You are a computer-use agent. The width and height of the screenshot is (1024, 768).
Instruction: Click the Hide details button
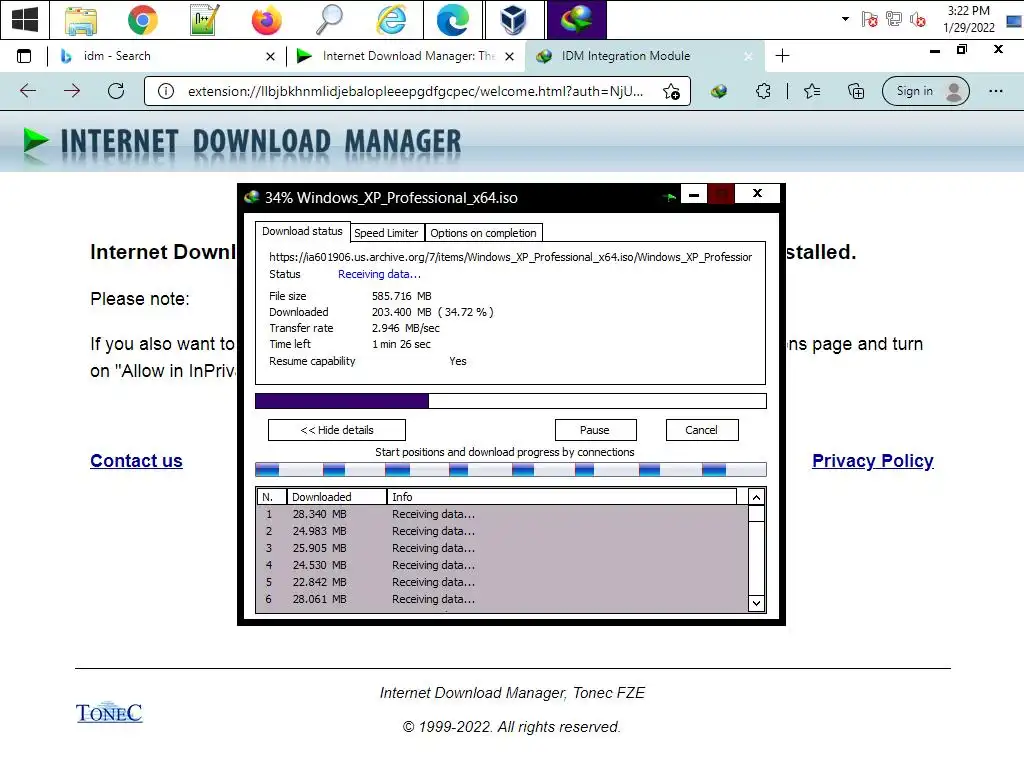pos(337,430)
